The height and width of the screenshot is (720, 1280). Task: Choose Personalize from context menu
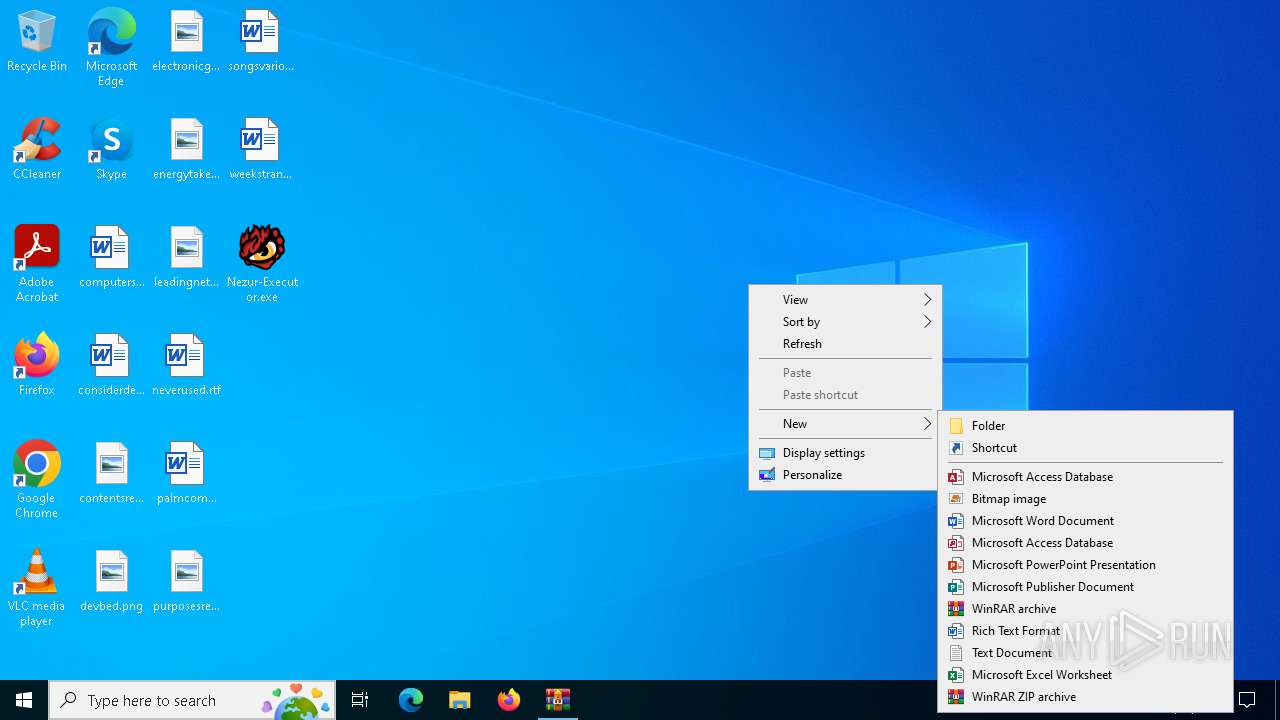[x=845, y=474]
